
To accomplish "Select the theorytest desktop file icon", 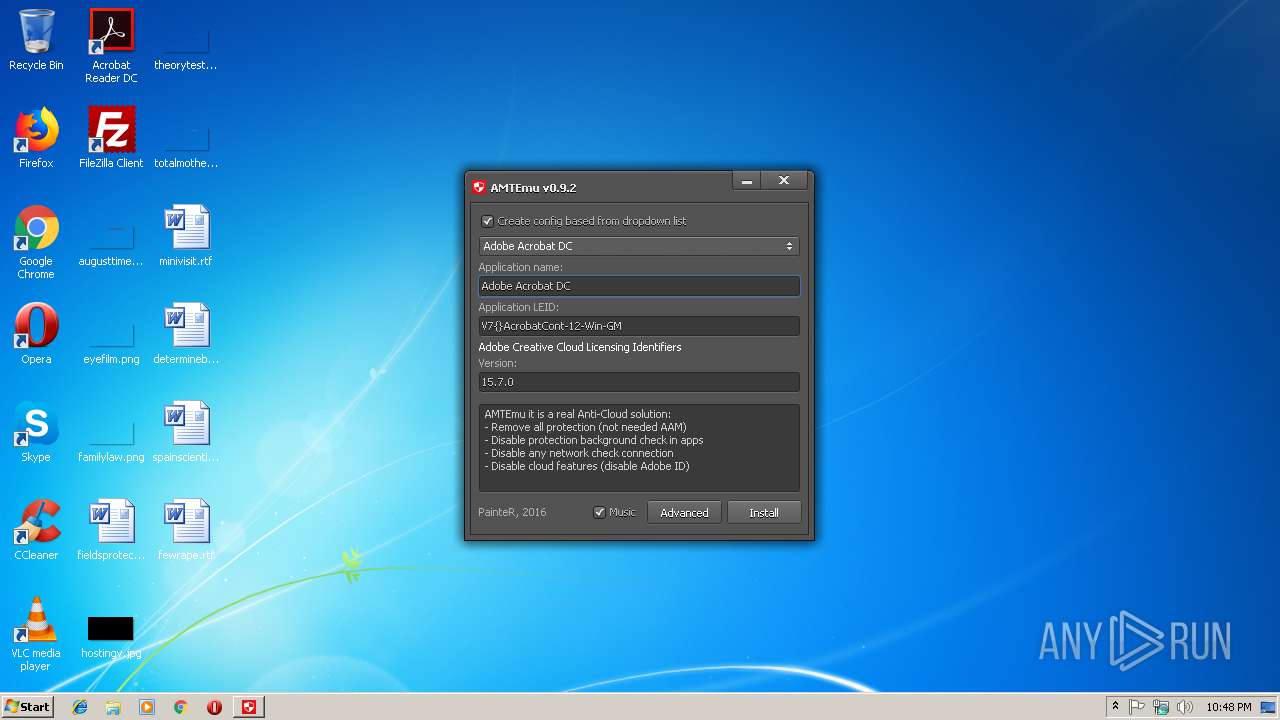I will (x=186, y=46).
